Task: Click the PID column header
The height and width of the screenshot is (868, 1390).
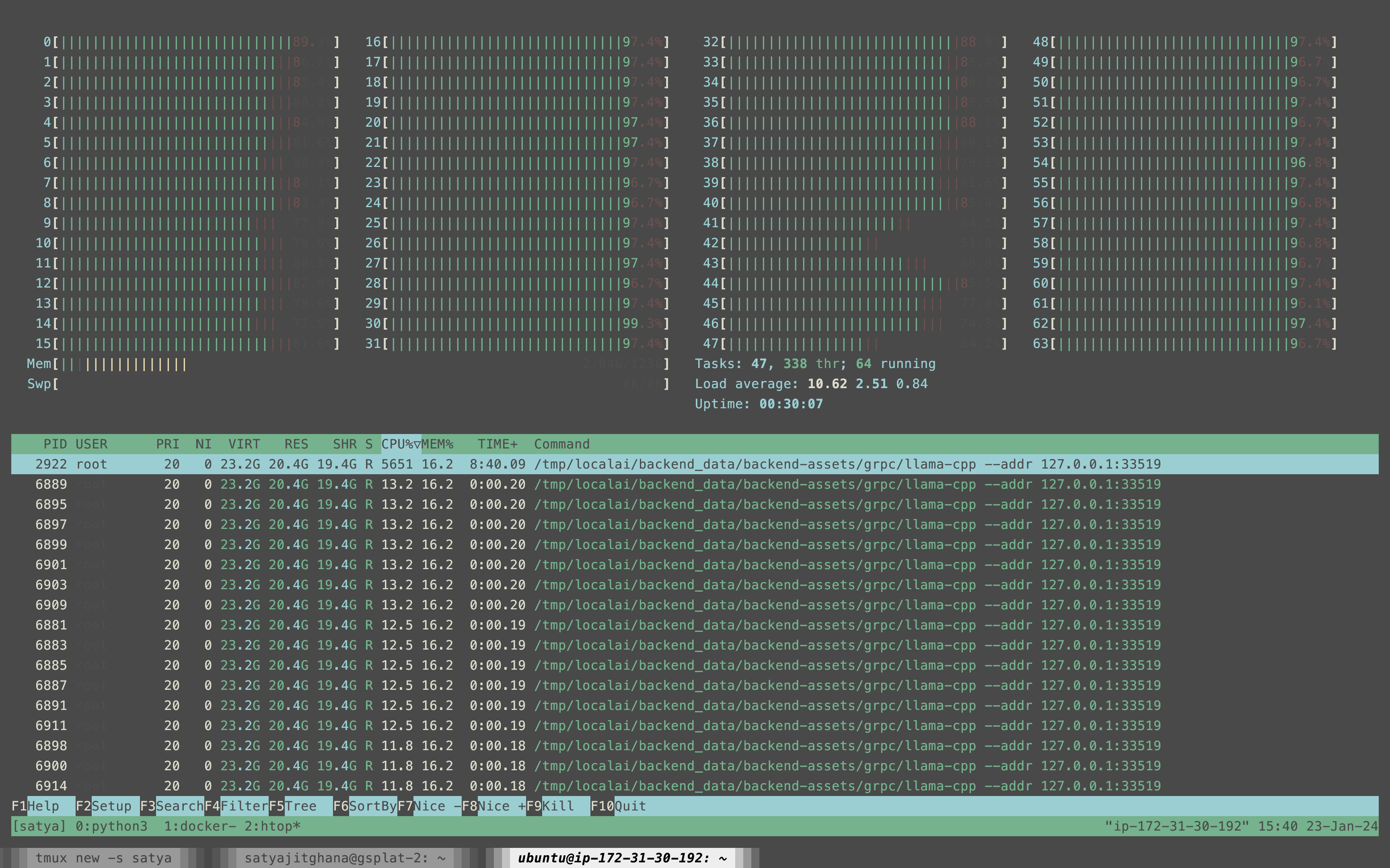Action: [x=55, y=444]
